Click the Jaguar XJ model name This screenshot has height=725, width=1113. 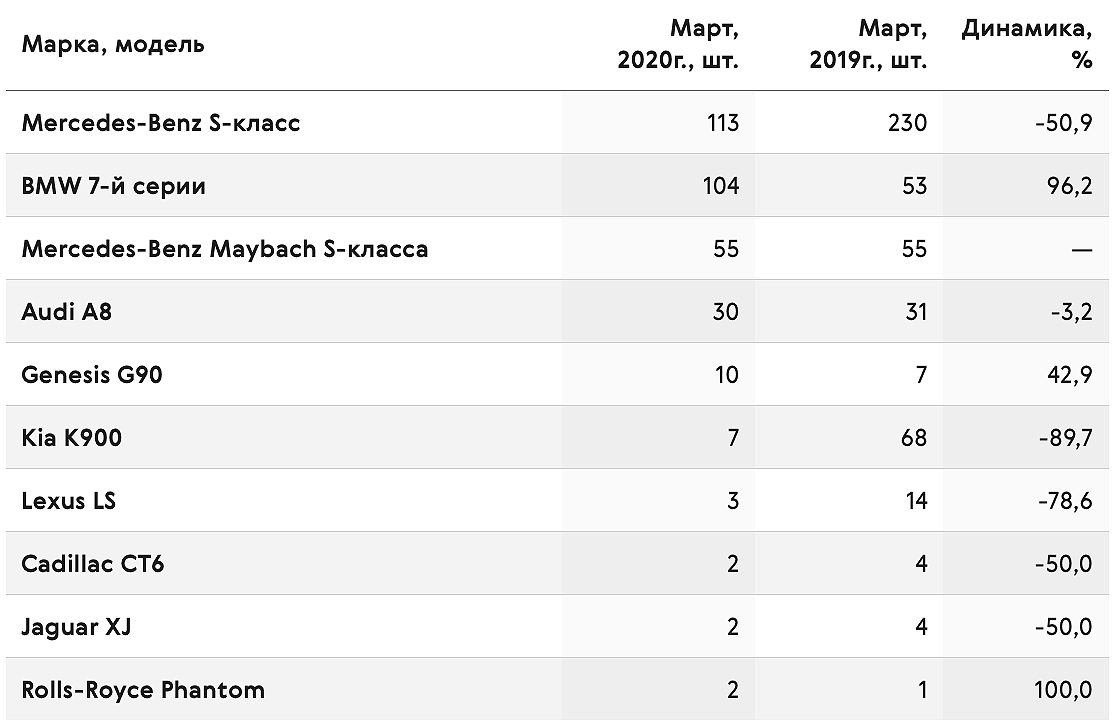pos(77,627)
